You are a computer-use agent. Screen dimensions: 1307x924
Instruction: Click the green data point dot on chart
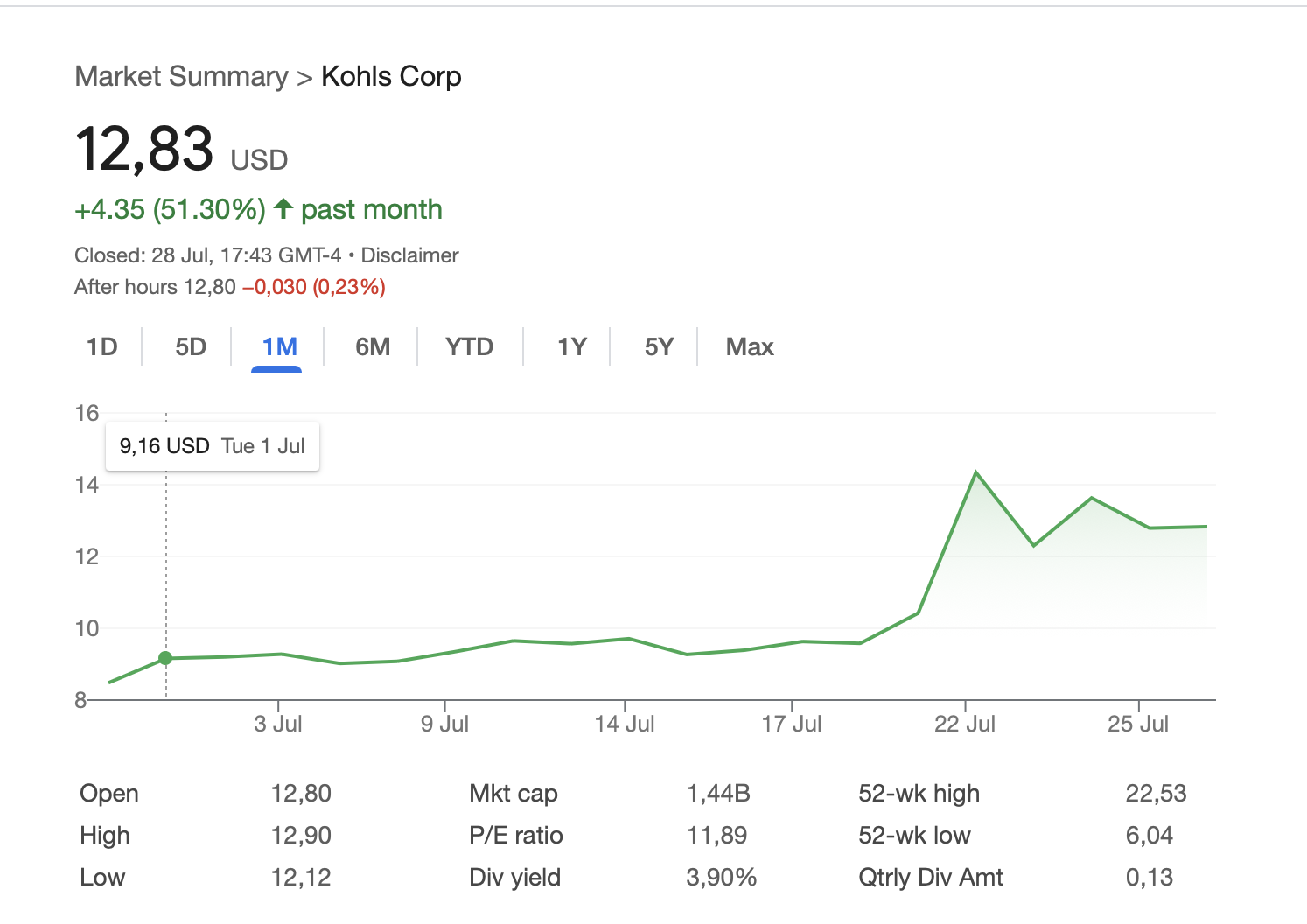click(165, 658)
